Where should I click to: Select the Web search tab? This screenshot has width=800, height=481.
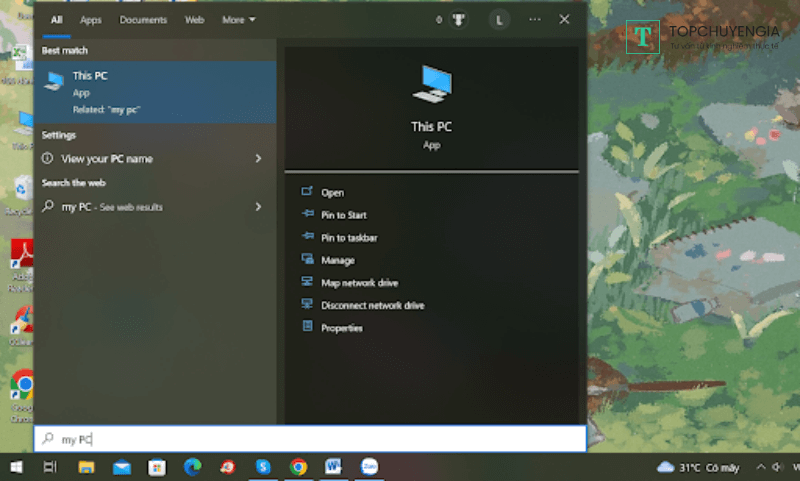194,20
